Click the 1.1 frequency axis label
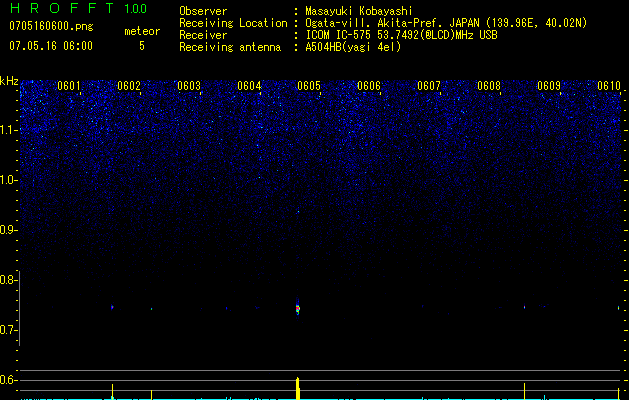This screenshot has height=400, width=629. 9,130
